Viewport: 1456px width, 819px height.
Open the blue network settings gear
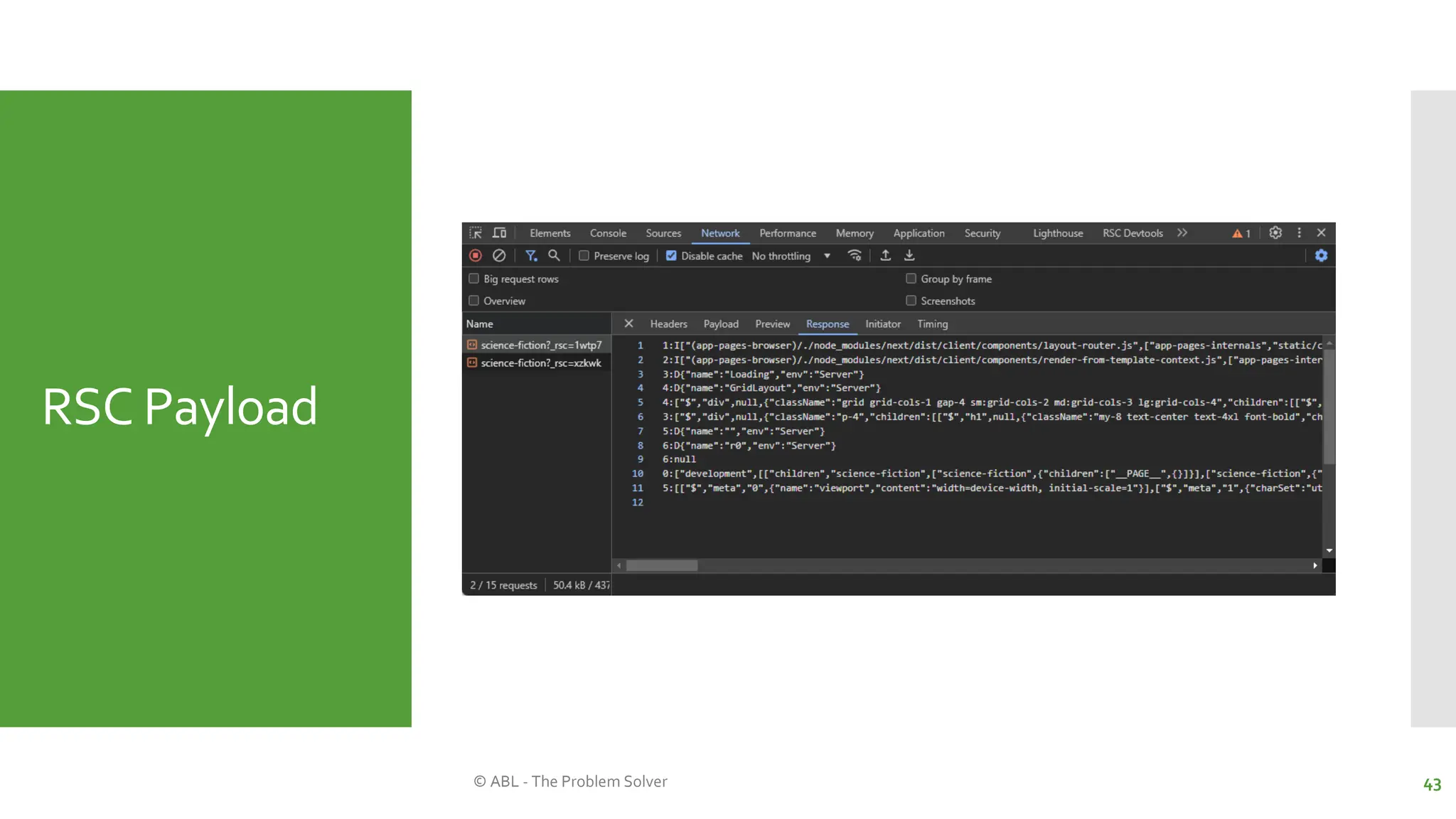pos(1321,256)
